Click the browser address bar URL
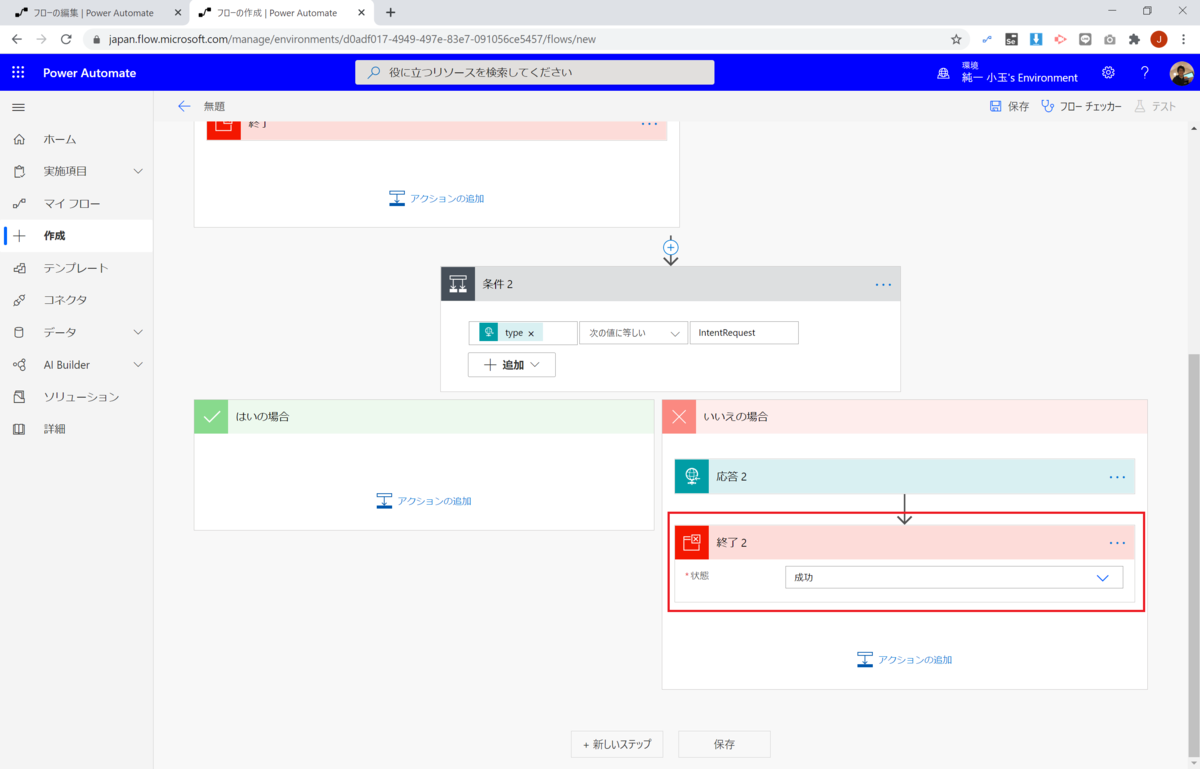The image size is (1200, 769). click(x=352, y=39)
